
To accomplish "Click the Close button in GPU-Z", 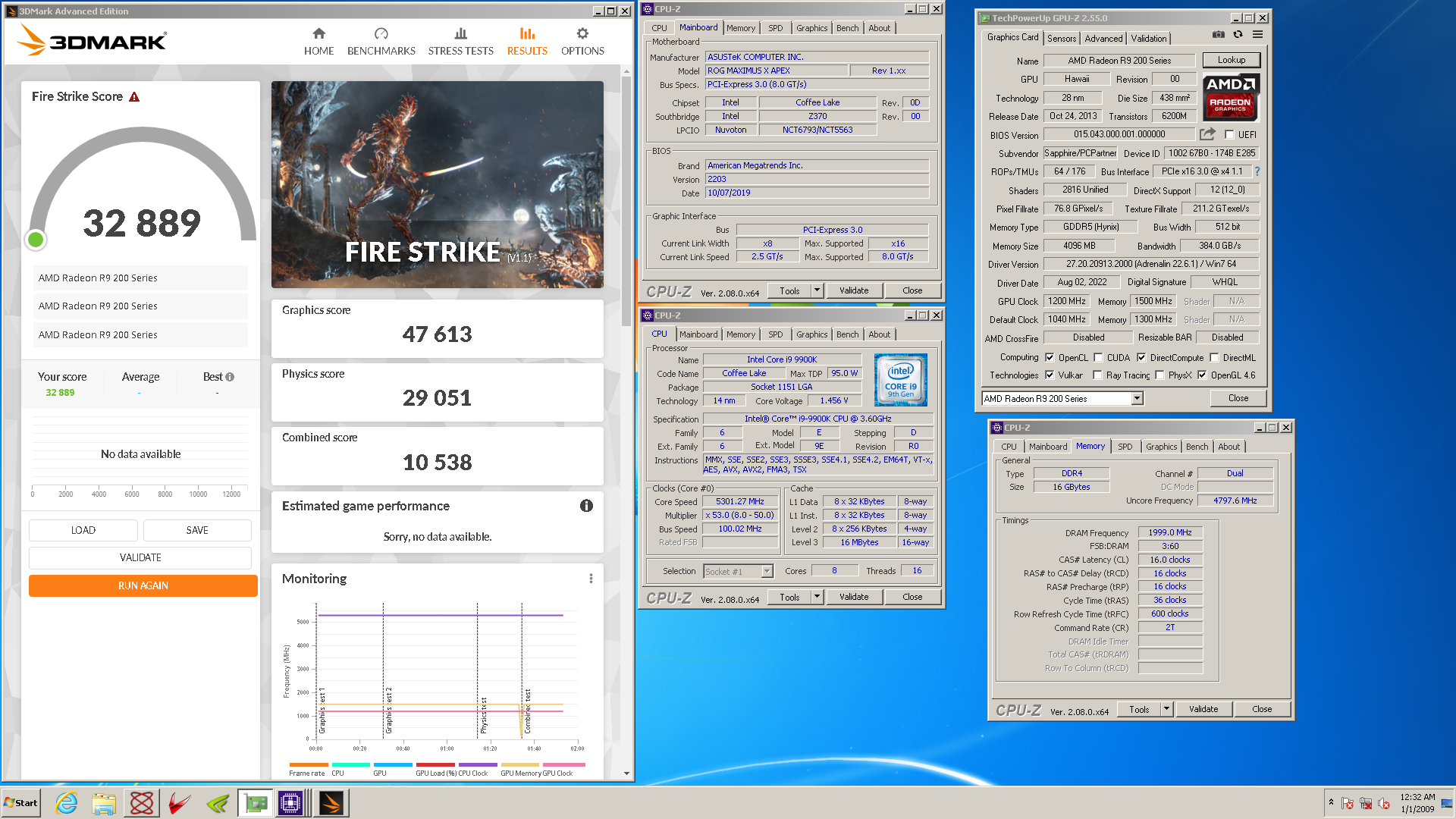I will coord(1238,398).
